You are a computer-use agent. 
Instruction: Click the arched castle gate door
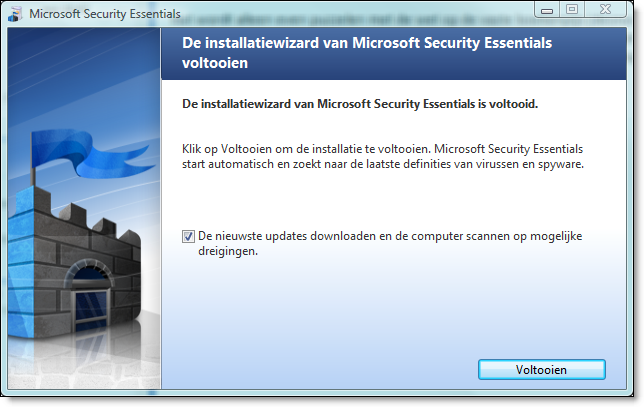90,297
